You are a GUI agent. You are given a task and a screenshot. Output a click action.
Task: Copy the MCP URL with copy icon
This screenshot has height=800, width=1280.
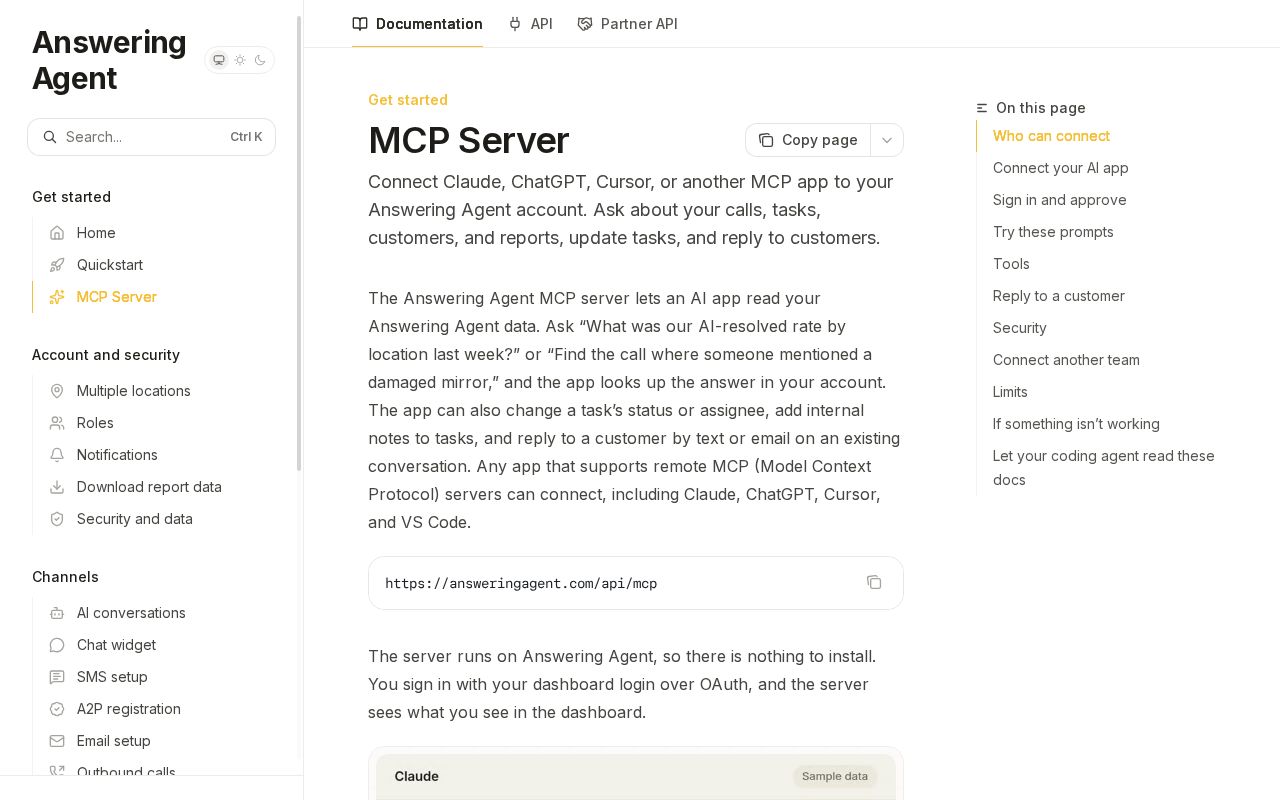pyautogui.click(x=874, y=582)
